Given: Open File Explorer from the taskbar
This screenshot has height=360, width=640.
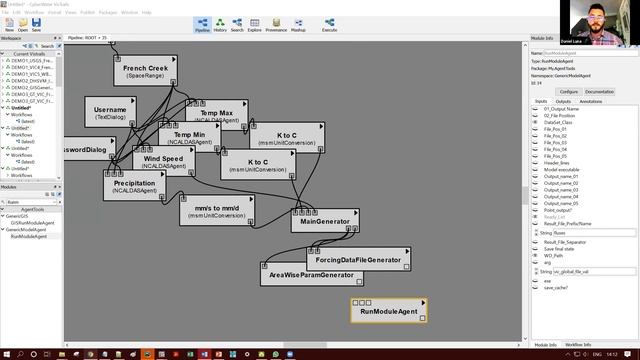Looking at the screenshot, I should pyautogui.click(x=62, y=354).
